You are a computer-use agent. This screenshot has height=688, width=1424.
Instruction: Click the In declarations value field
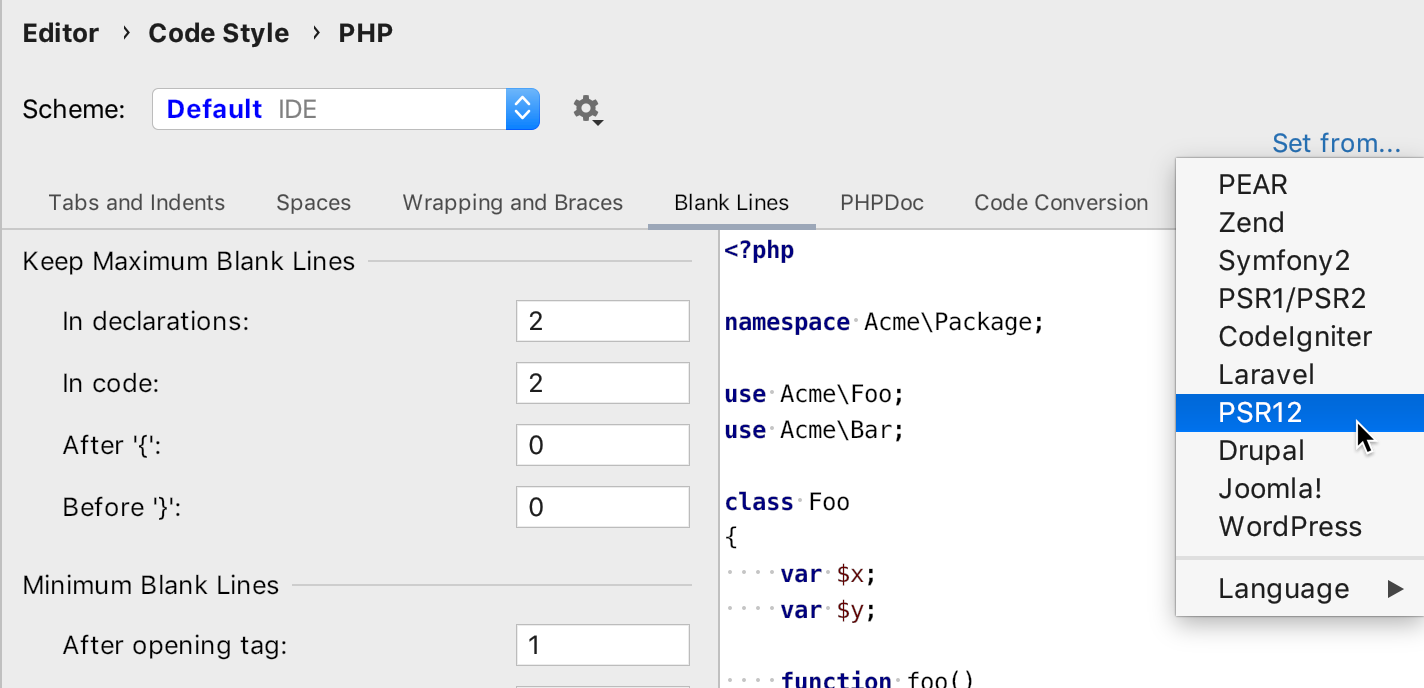602,320
